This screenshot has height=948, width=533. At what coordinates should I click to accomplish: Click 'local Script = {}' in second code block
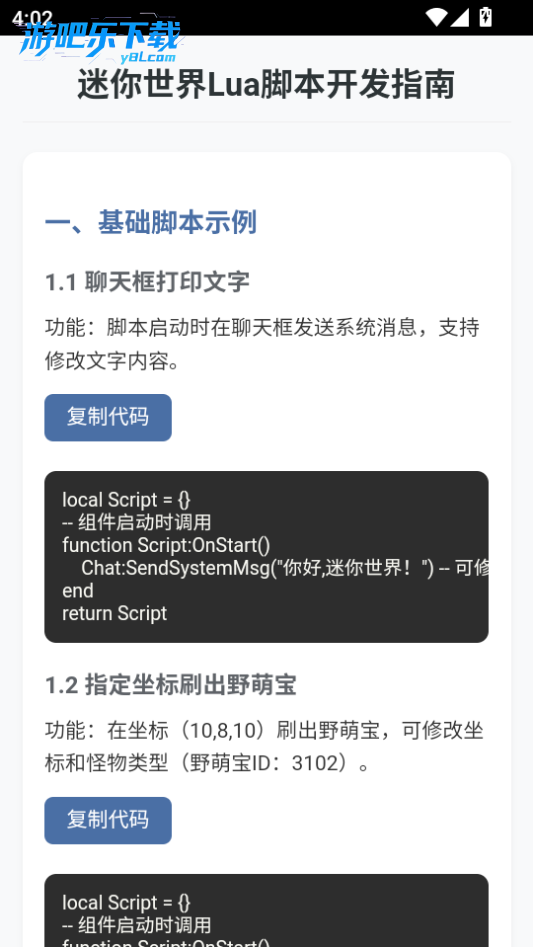[x=126, y=903]
